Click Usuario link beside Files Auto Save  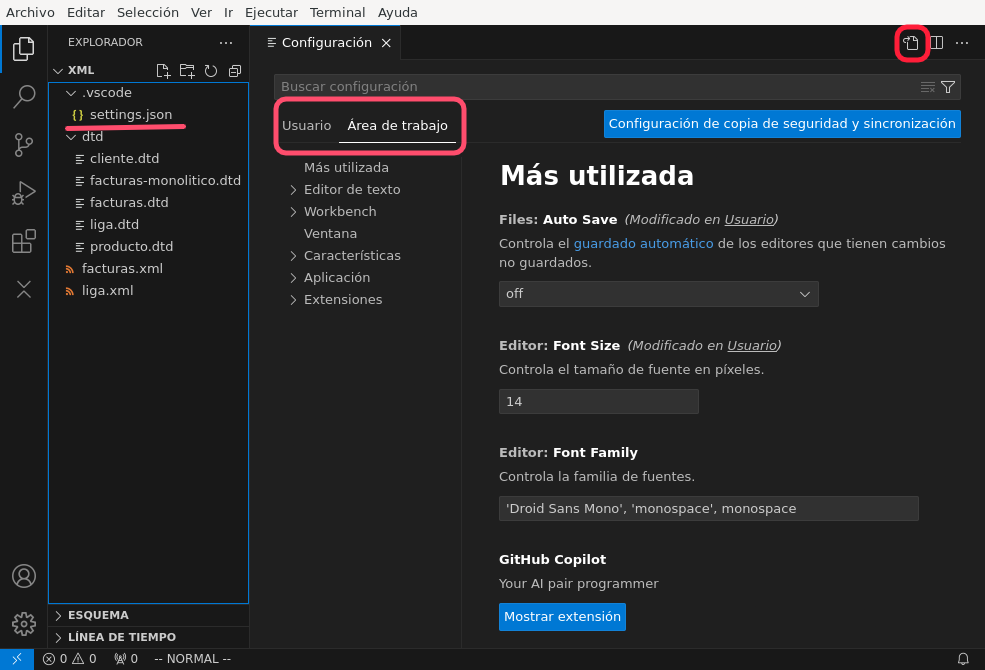click(x=749, y=220)
